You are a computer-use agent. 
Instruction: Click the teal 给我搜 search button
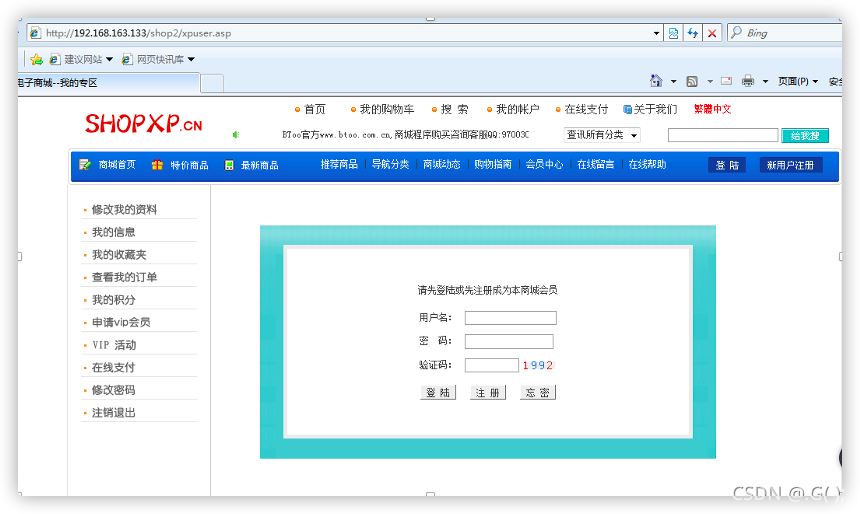805,135
